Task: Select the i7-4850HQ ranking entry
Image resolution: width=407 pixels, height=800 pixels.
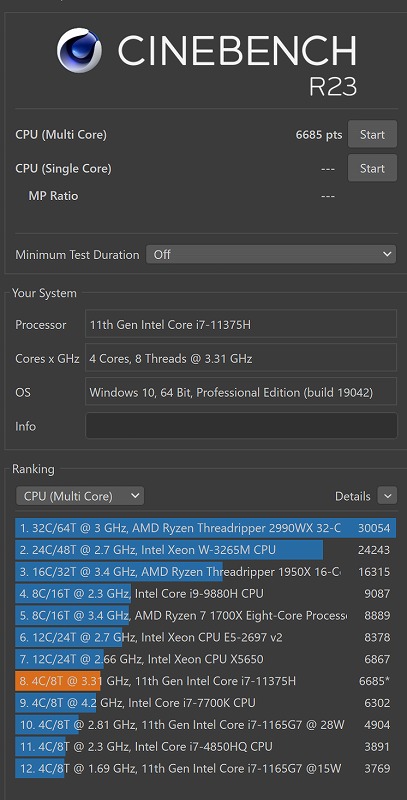Action: [x=205, y=746]
